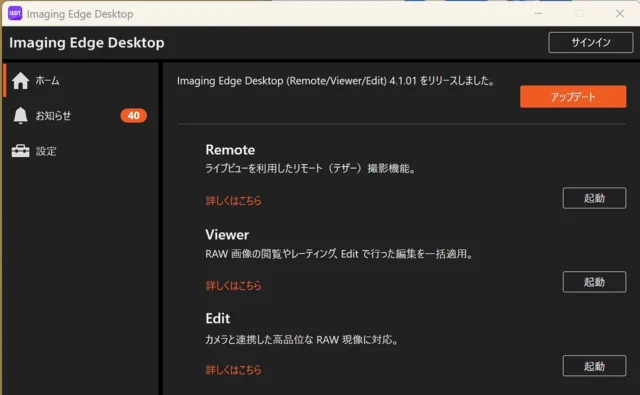Open 詳しくはこちら link under Viewer
Image resolution: width=640 pixels, height=395 pixels.
233,285
